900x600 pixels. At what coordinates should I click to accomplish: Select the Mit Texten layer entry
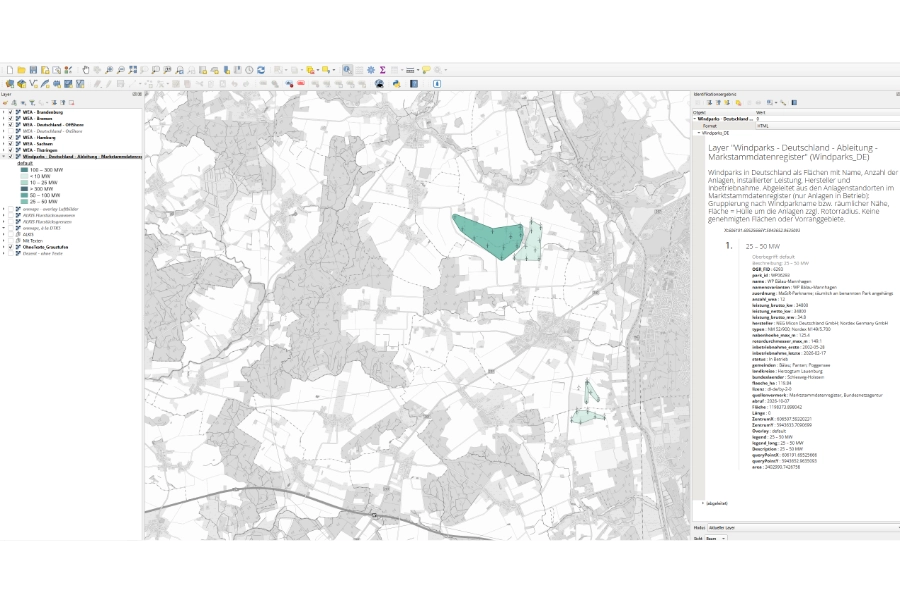click(x=33, y=241)
